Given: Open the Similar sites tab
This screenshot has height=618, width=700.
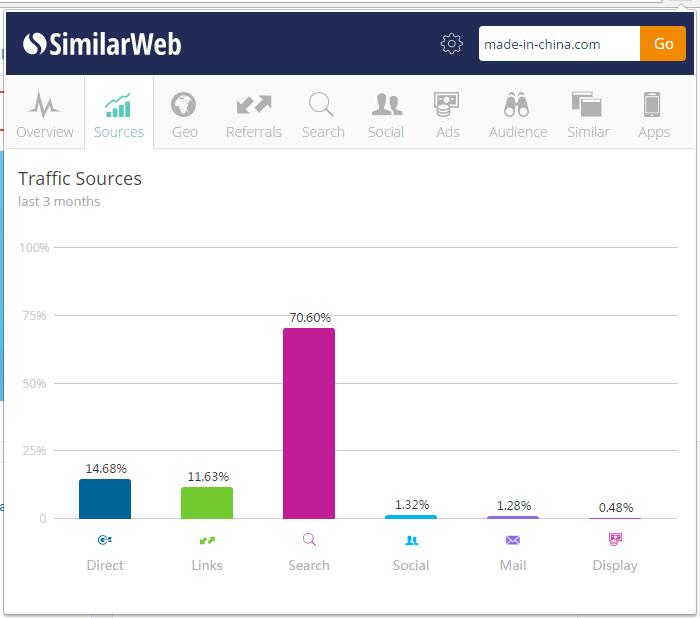Looking at the screenshot, I should [x=587, y=114].
